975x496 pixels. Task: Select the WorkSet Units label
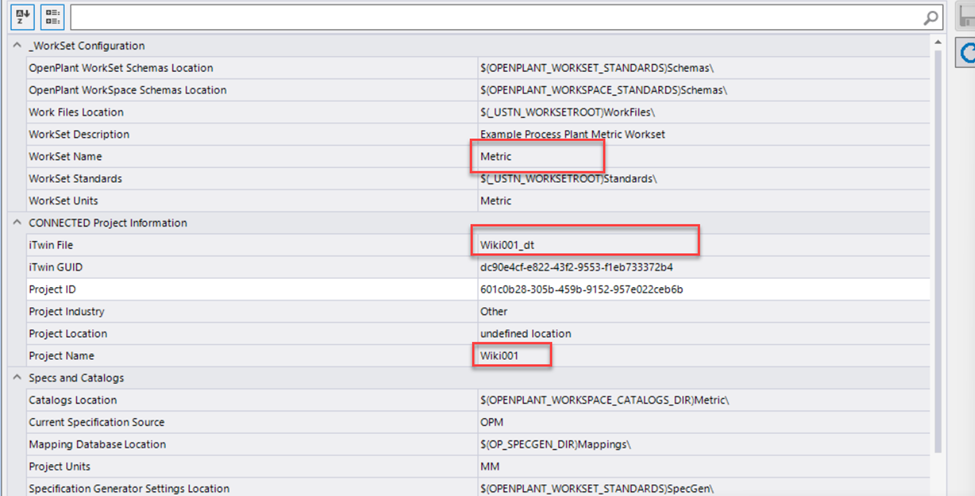(63, 201)
